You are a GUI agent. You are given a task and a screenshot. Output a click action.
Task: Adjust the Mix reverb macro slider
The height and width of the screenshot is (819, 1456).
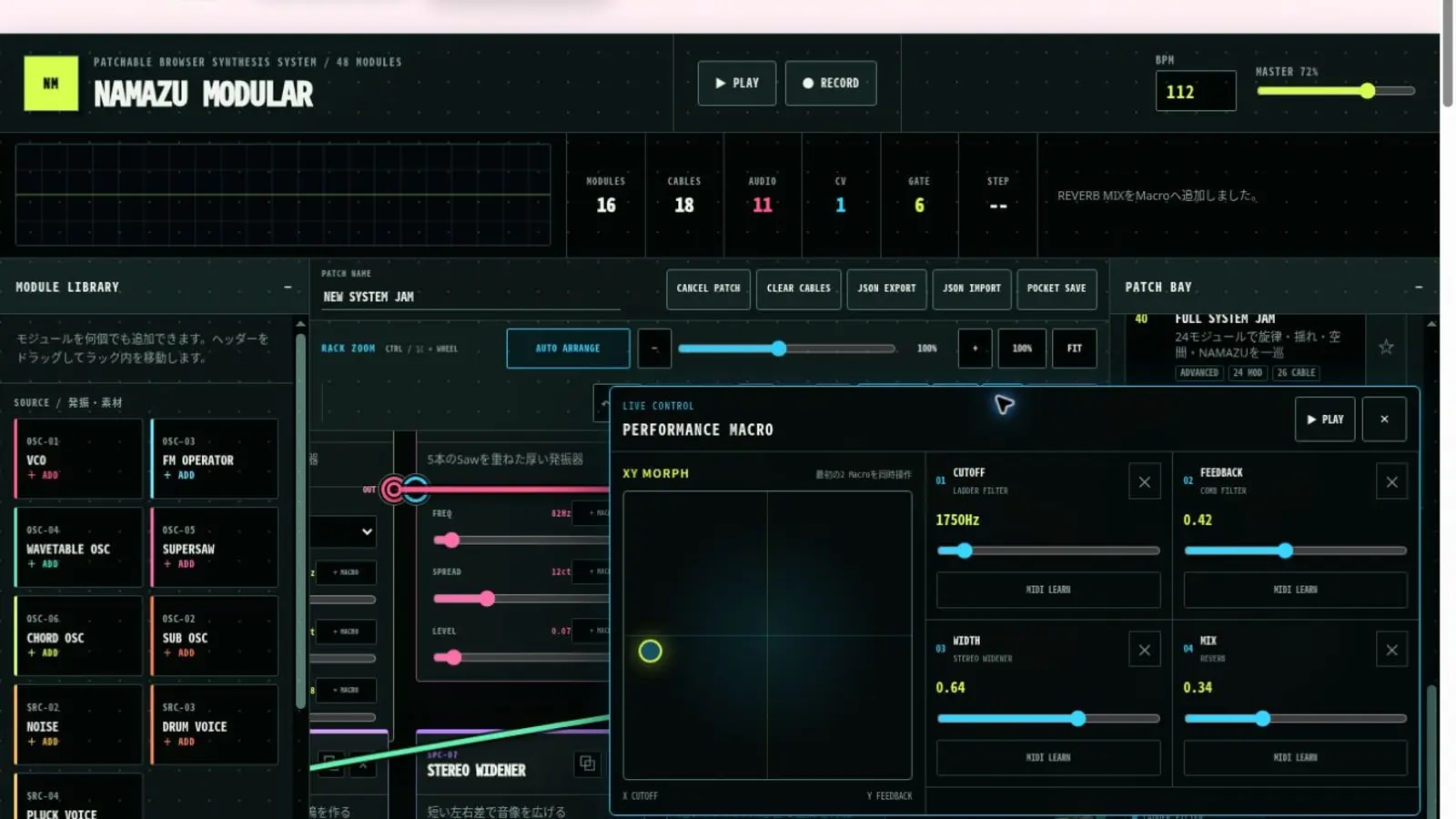[x=1295, y=719]
